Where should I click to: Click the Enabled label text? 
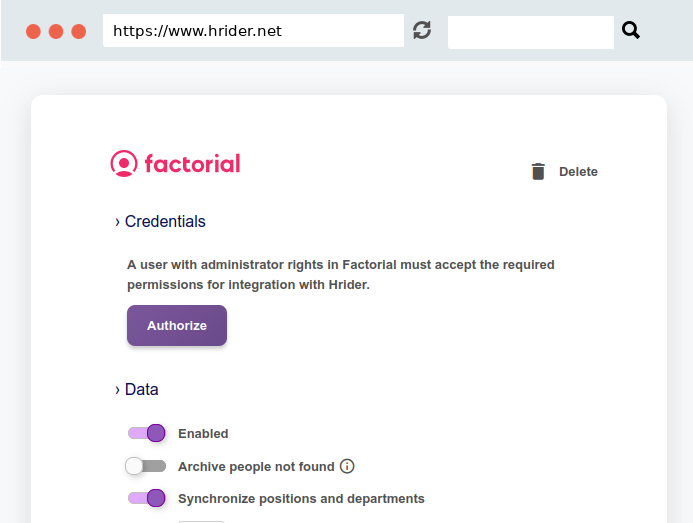[x=203, y=434]
